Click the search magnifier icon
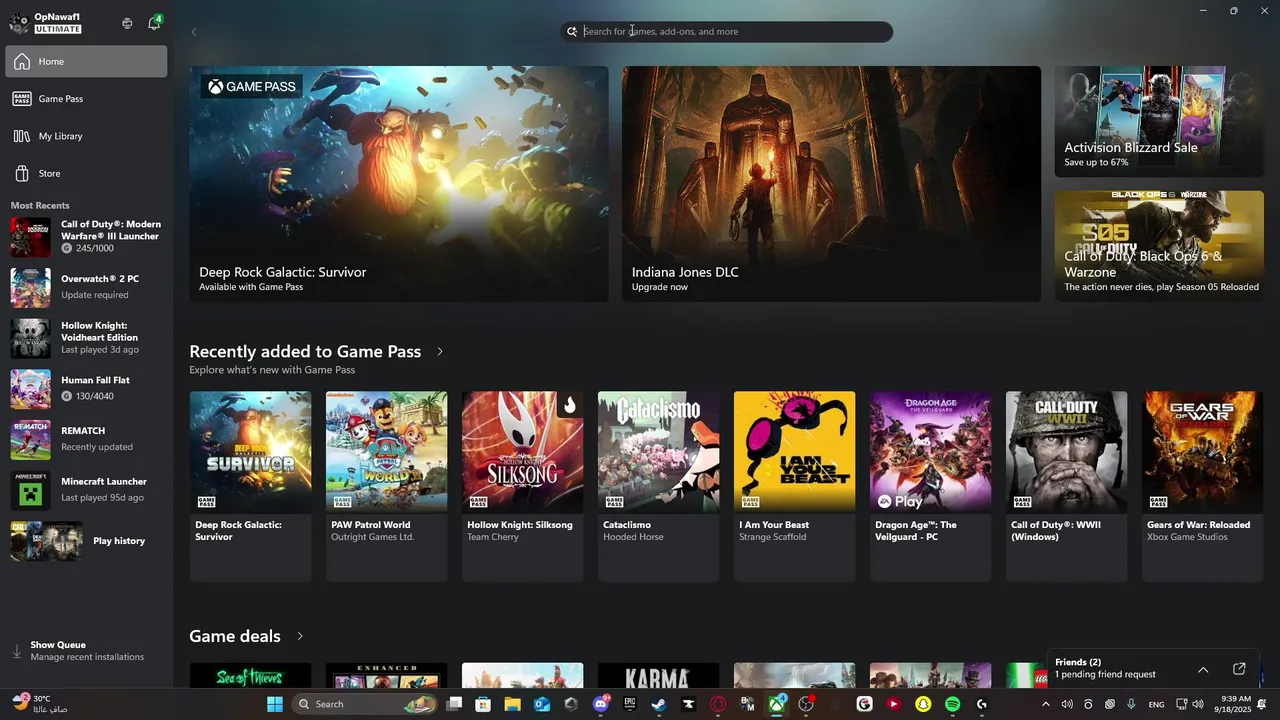Screen dimensions: 1280x720 pos(572,32)
